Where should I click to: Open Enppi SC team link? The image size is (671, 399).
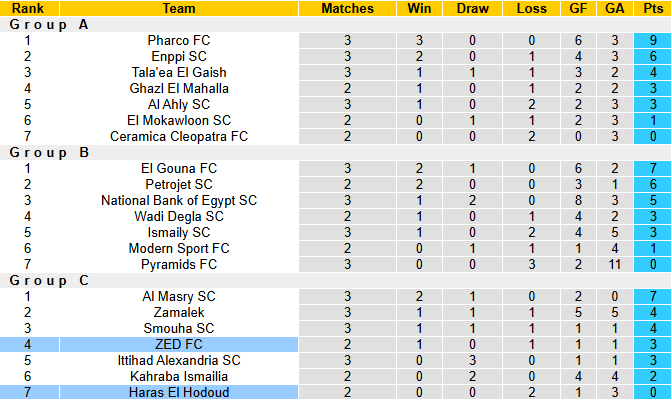[179, 56]
